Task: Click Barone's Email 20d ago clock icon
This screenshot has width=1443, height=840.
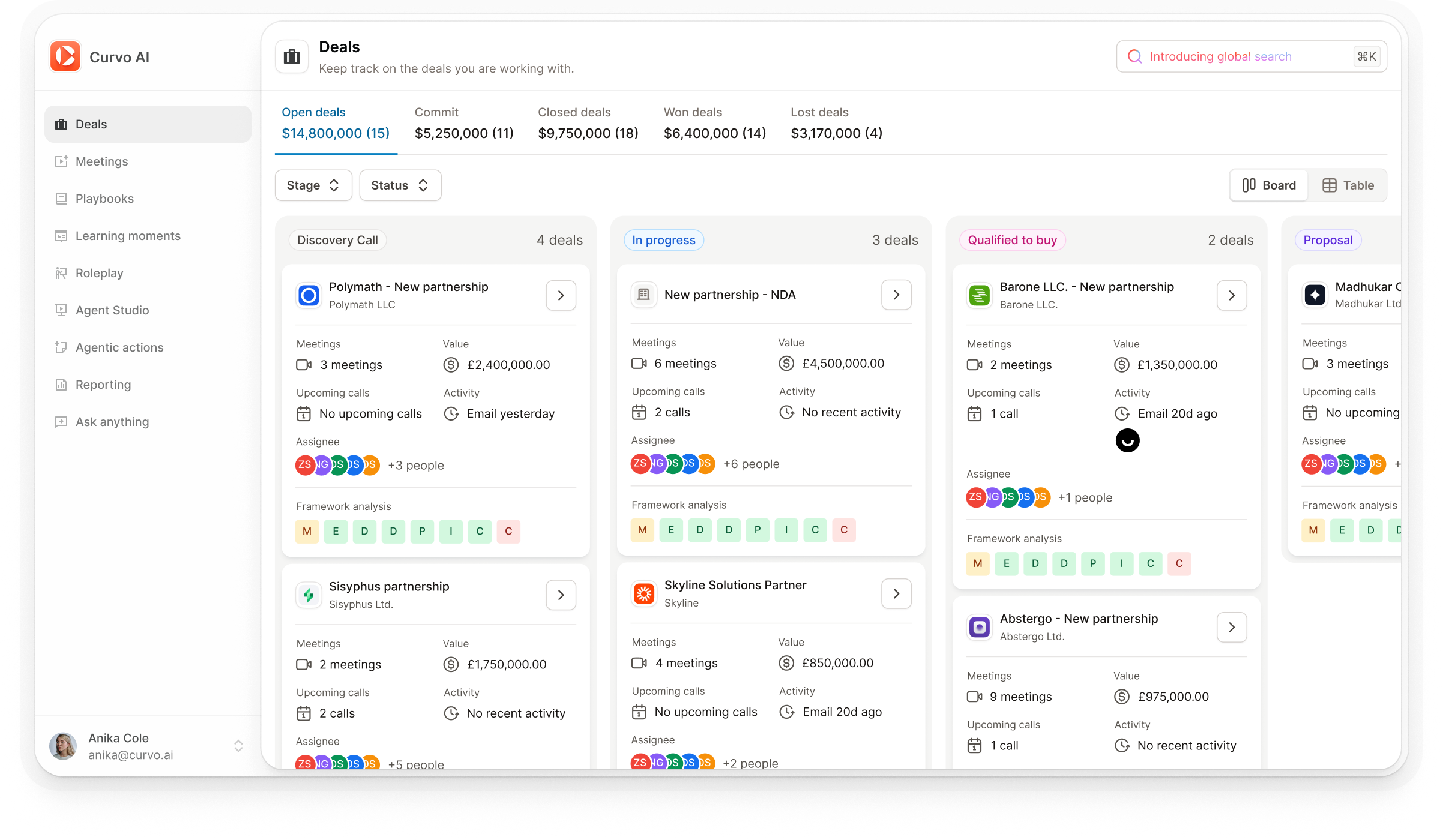Action: [1122, 414]
